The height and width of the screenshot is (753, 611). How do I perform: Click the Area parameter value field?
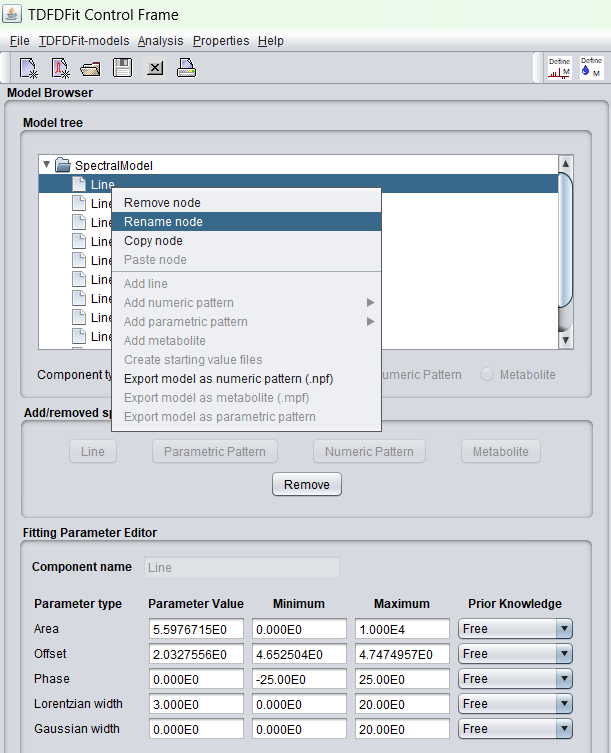(x=196, y=629)
